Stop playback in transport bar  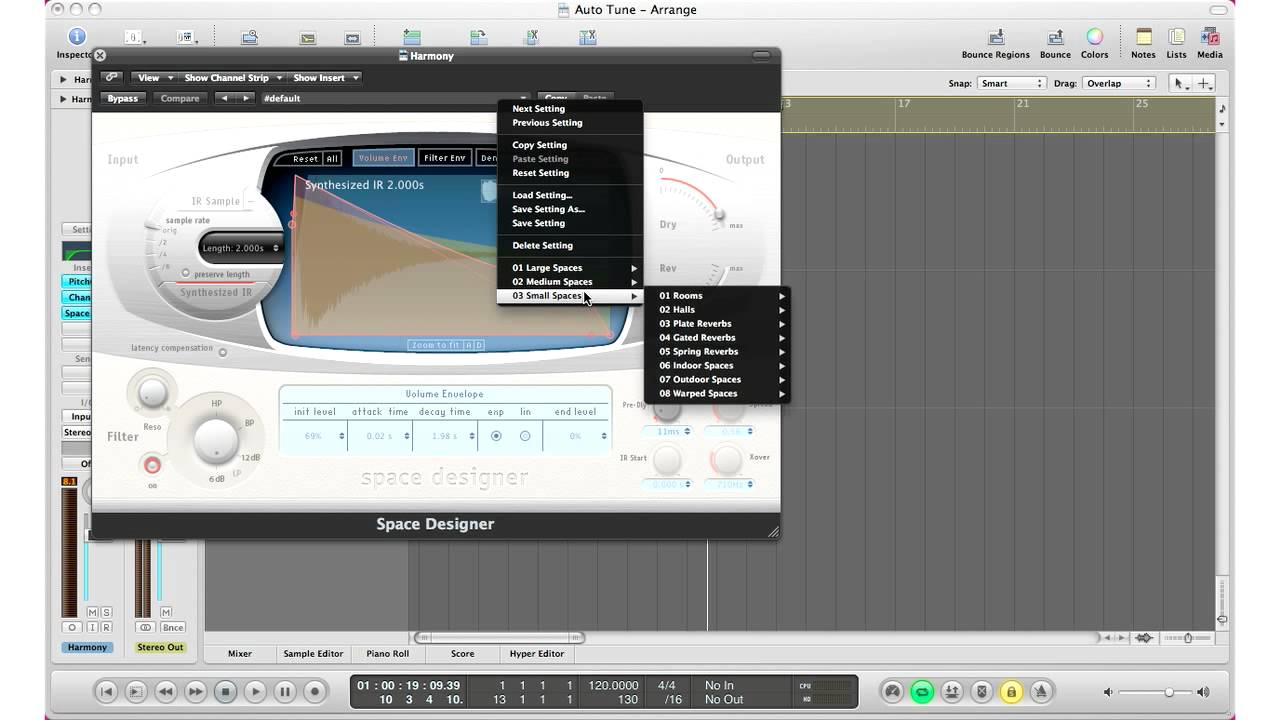[225, 691]
